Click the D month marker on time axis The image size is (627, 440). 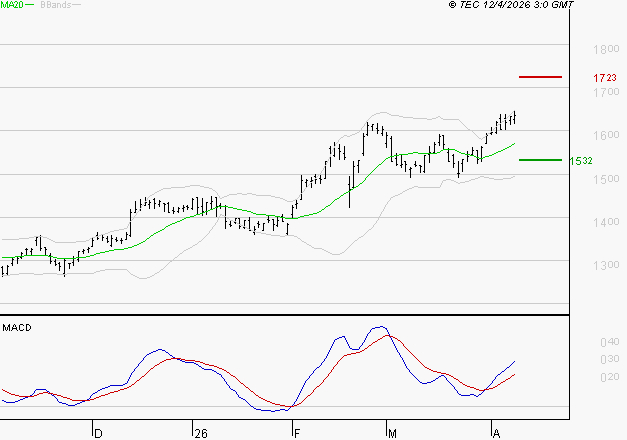(x=98, y=434)
